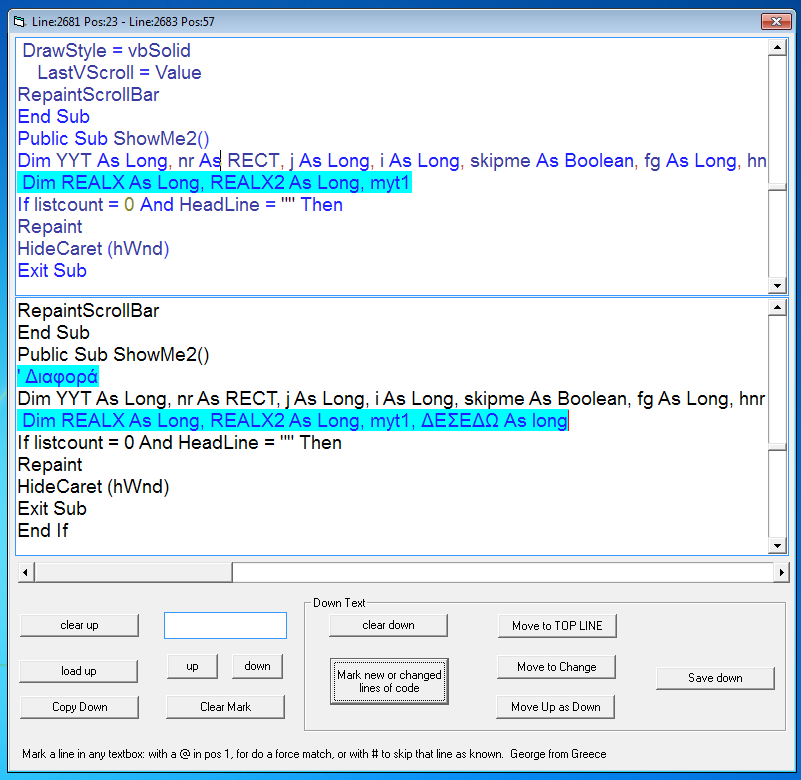Click highlighted 'Dim REALX' line in top pane
The height and width of the screenshot is (780, 801).
coord(215,182)
